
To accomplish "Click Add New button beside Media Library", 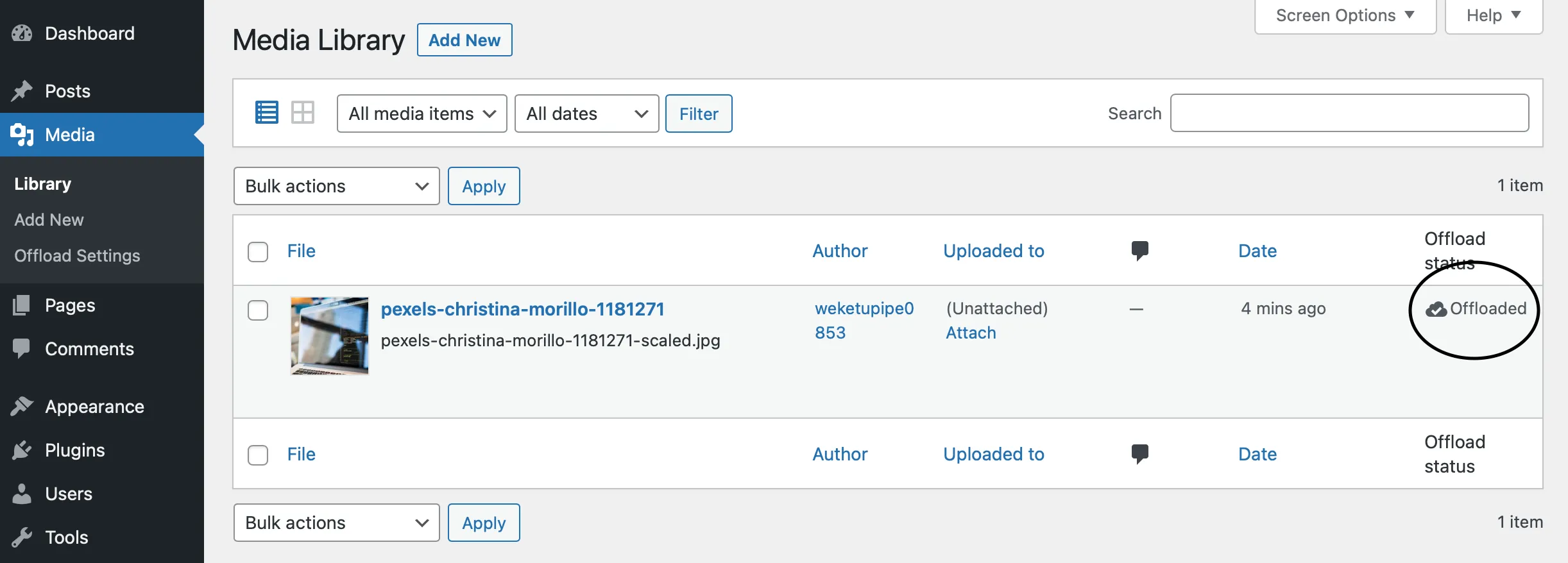I will click(464, 40).
